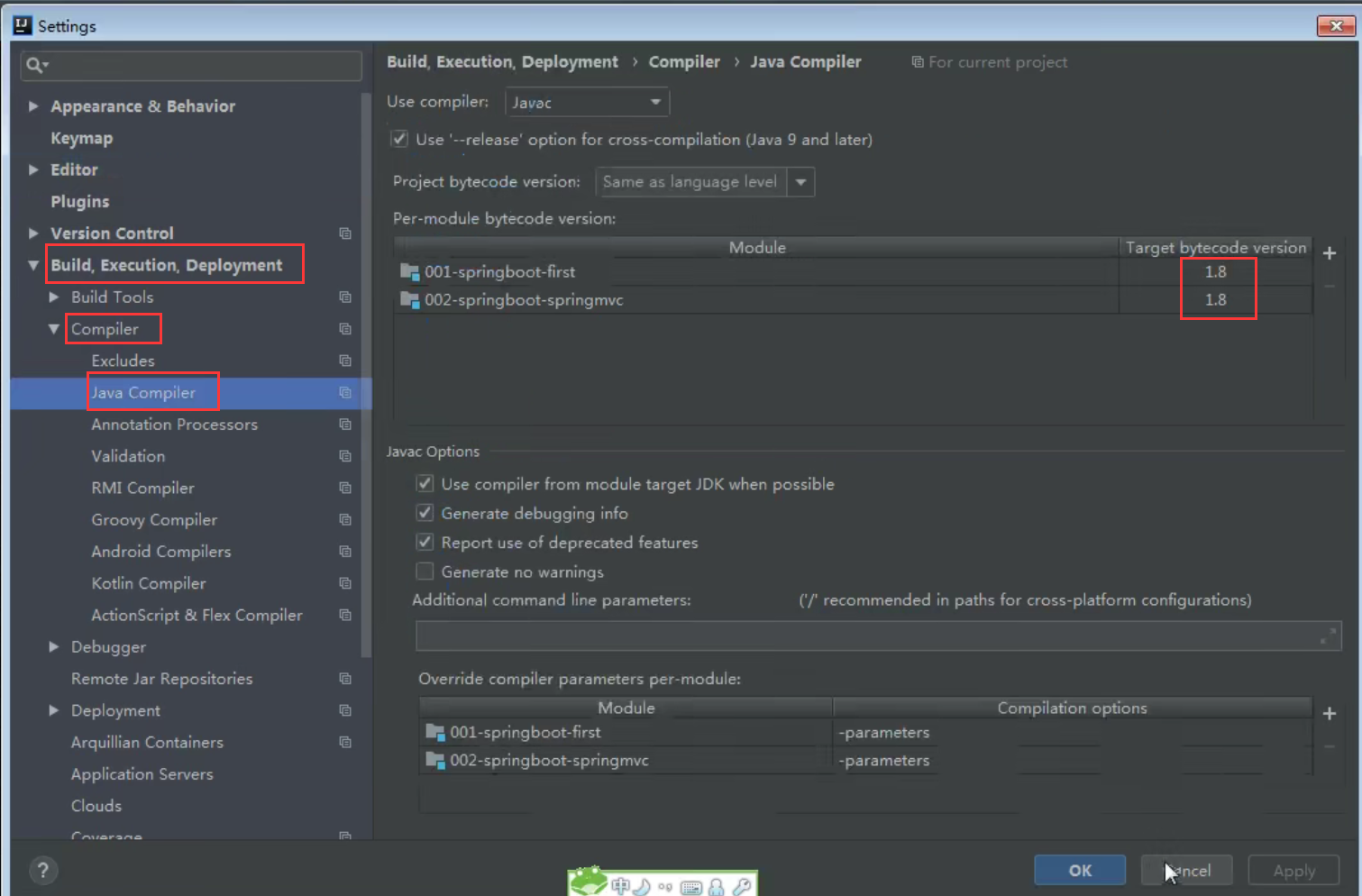Screen dimensions: 1362x896
Task: Click the project-level icon beside RMI Compiler
Action: [x=345, y=488]
